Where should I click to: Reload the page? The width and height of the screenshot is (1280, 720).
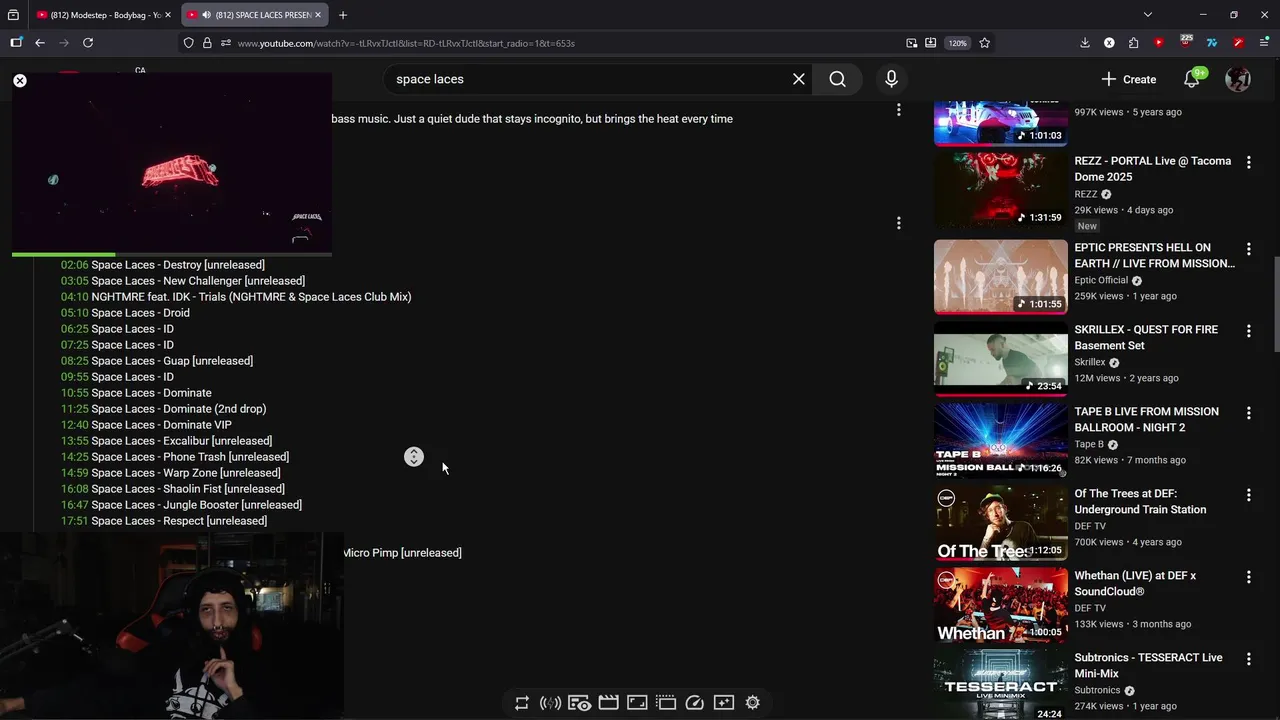[88, 43]
